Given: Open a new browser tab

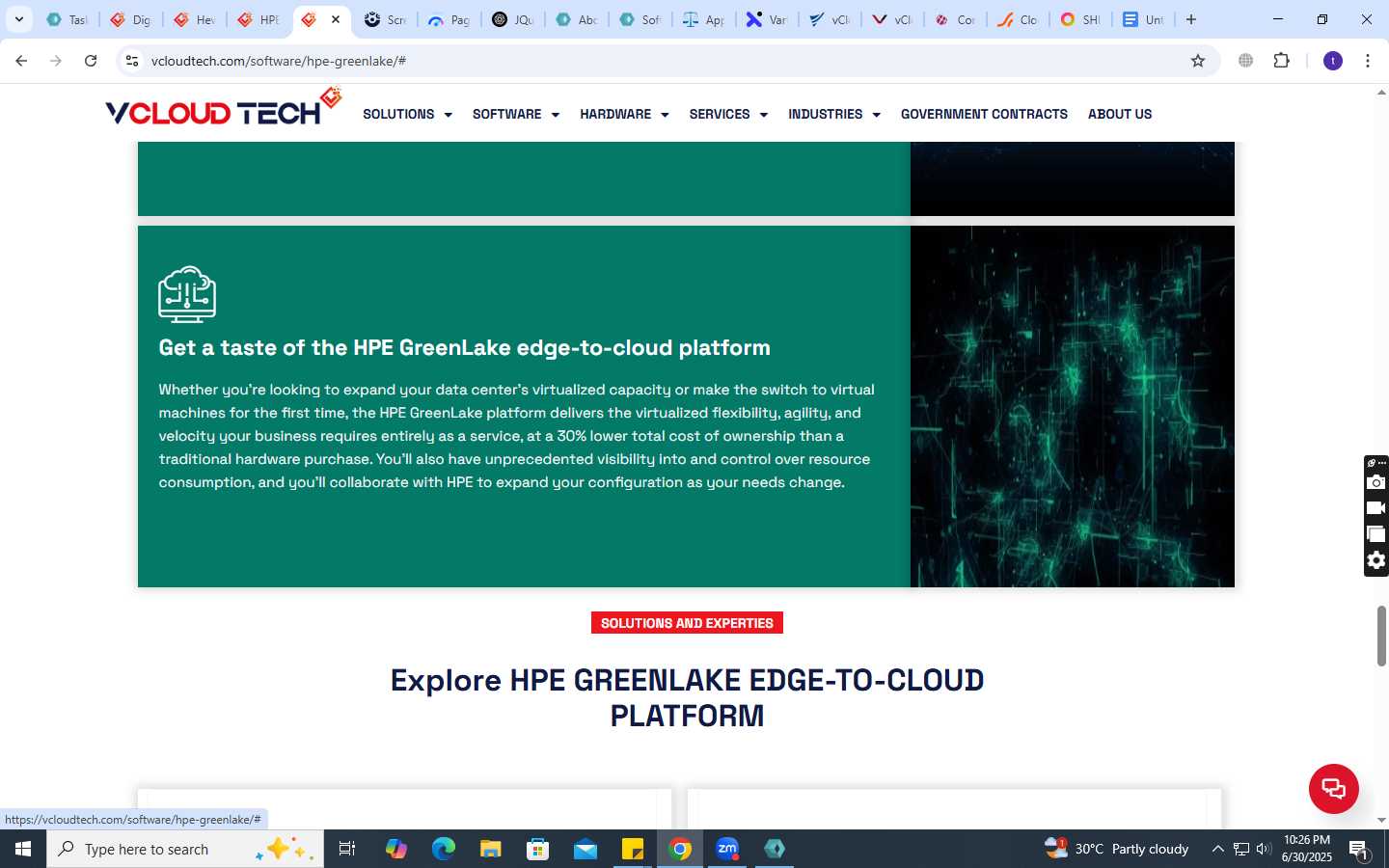Looking at the screenshot, I should pyautogui.click(x=1191, y=19).
